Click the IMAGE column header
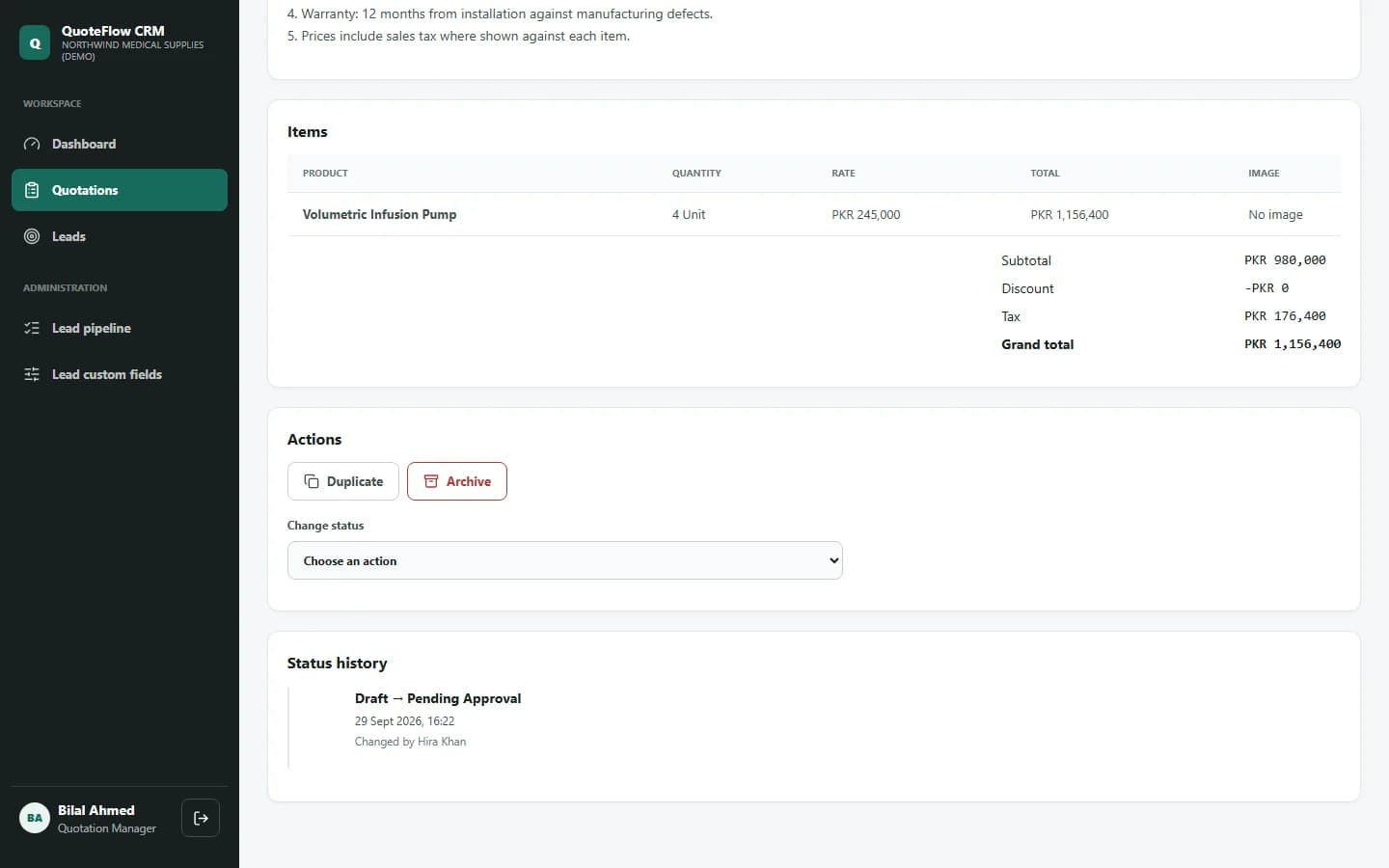 click(1264, 174)
